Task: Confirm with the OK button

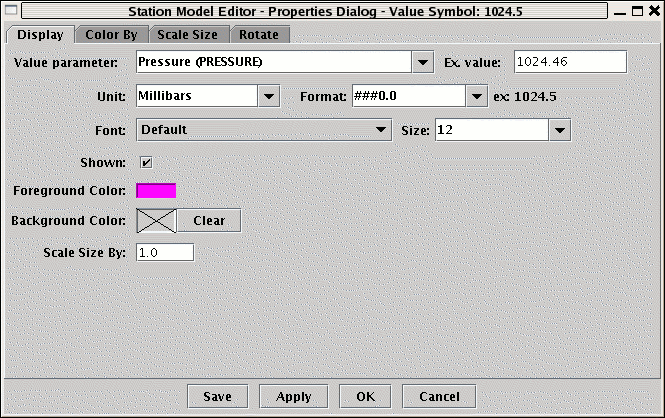Action: click(x=365, y=396)
